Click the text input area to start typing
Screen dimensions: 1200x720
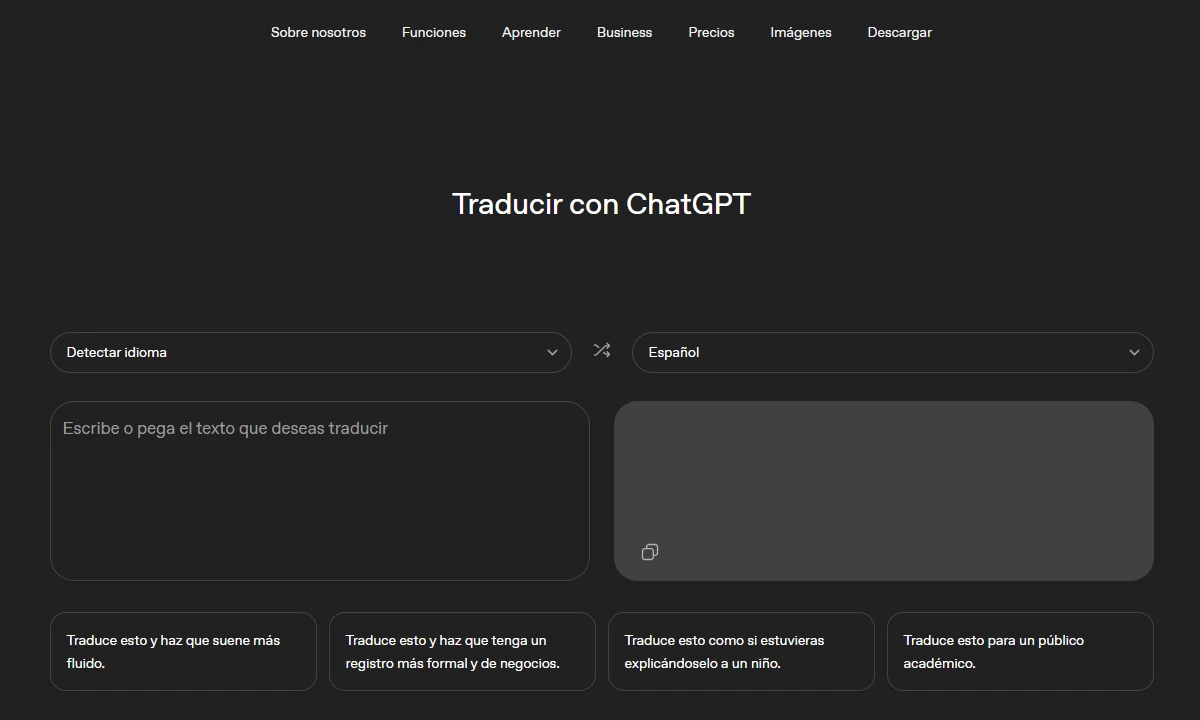coord(320,490)
